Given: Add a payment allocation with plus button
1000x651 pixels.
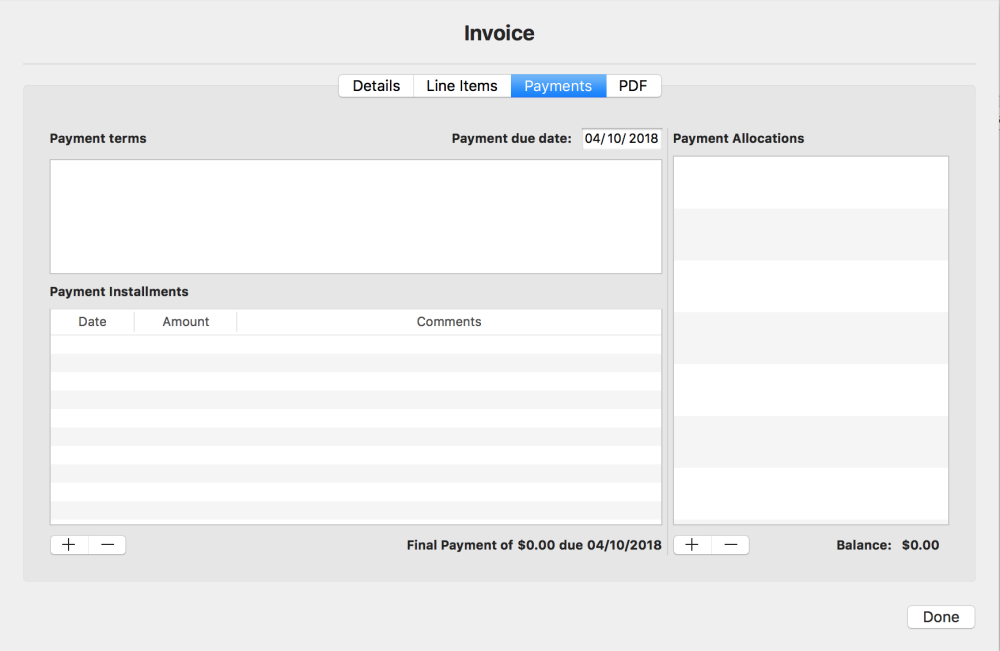Looking at the screenshot, I should tap(691, 544).
